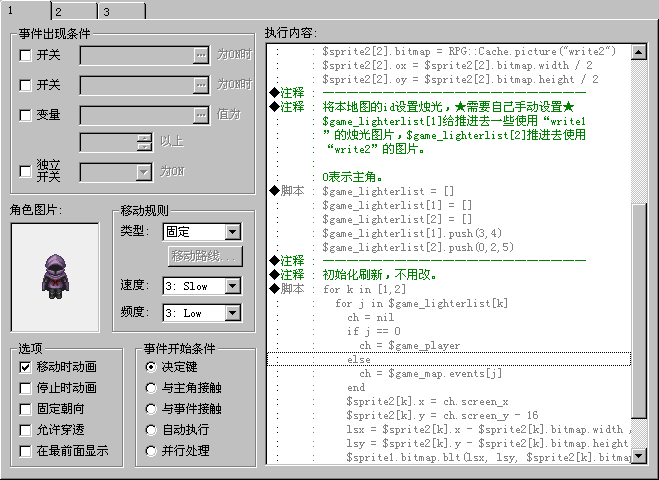Select the 'else' line in script list

(449, 359)
